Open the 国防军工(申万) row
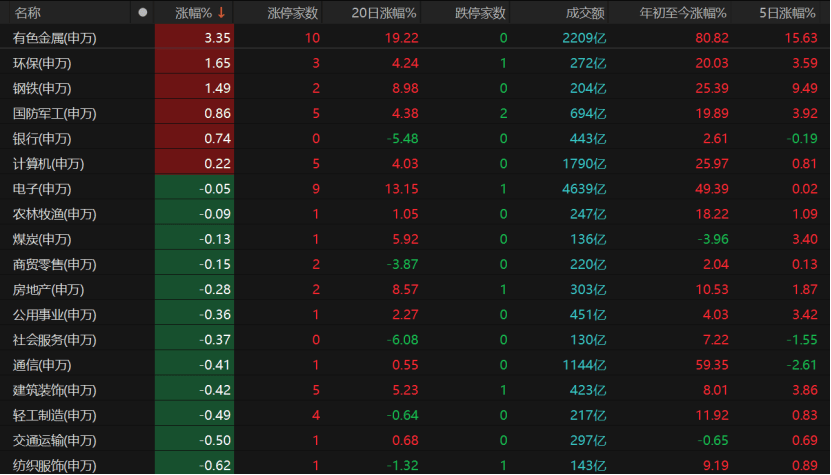Screen dimensions: 831x475 (x=56, y=113)
